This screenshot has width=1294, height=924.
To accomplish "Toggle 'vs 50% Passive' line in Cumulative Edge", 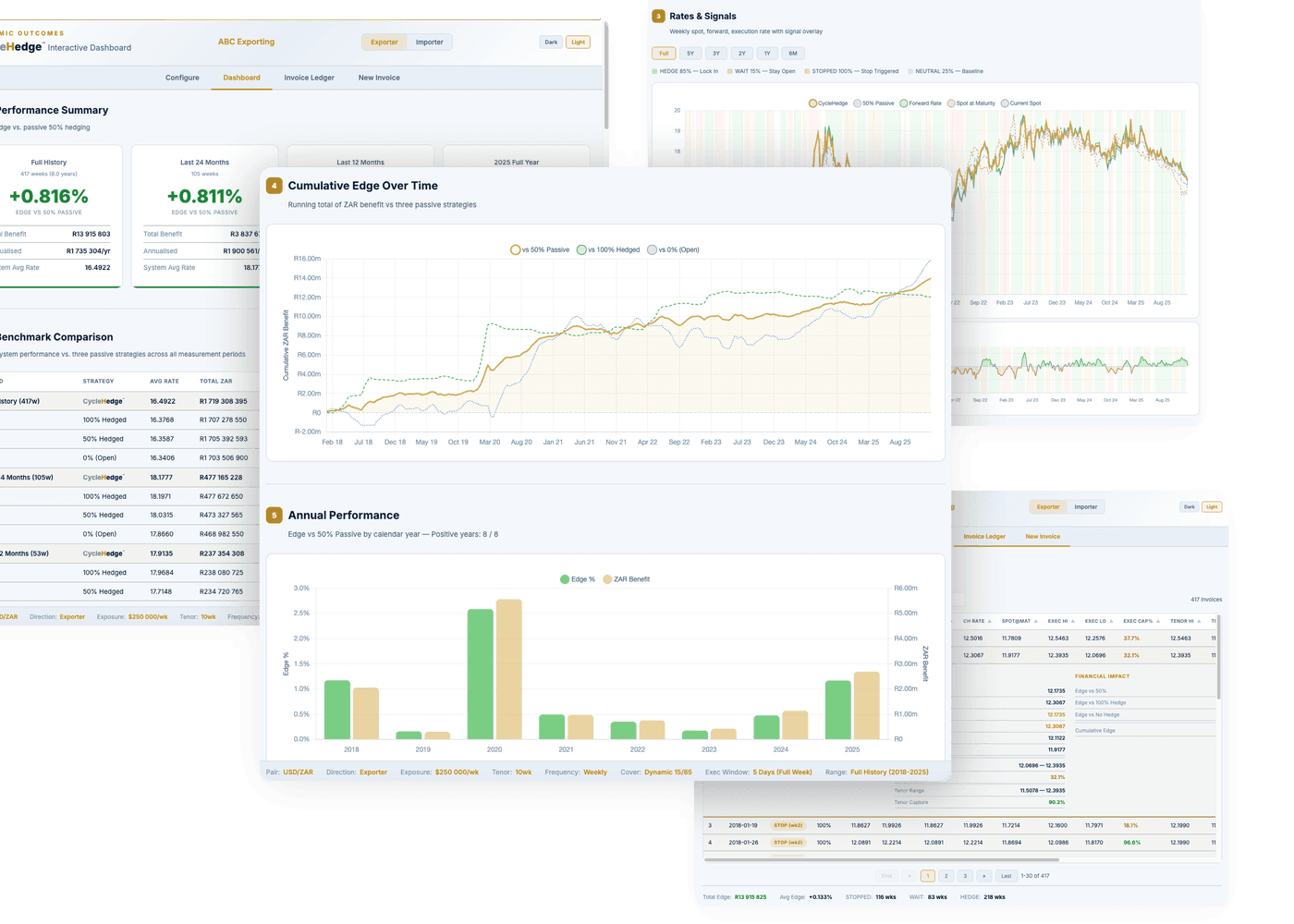I will (540, 249).
